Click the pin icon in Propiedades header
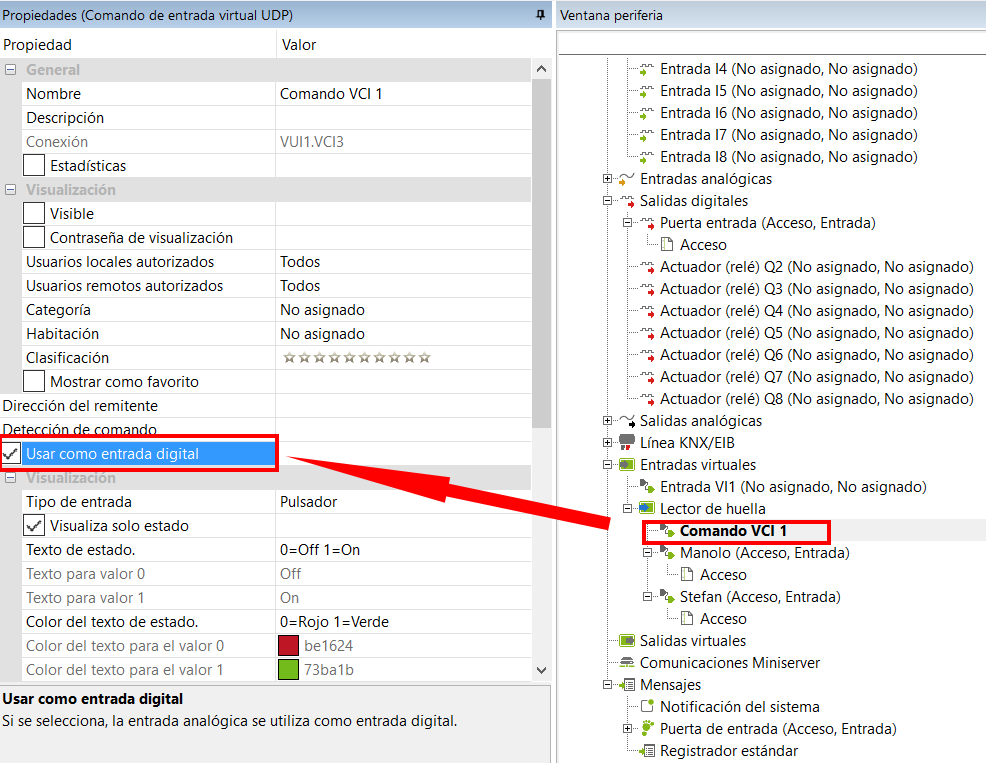This screenshot has height=763, width=986. 541,15
